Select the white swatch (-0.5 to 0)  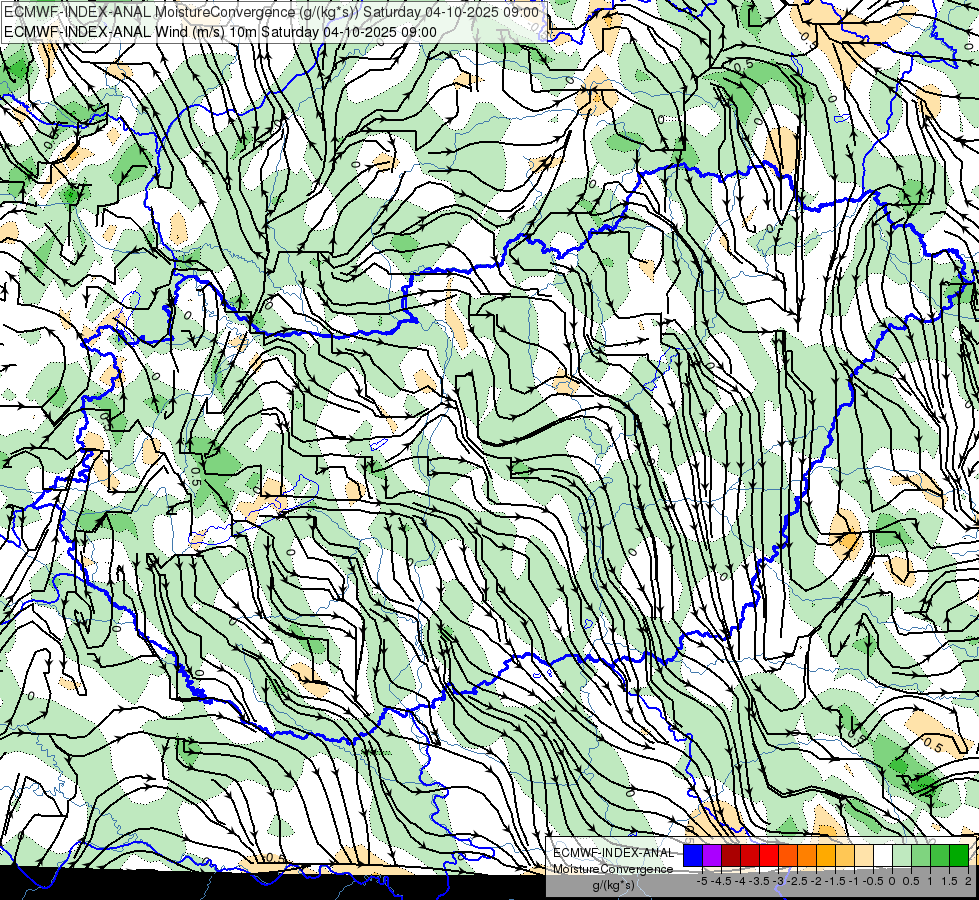pyautogui.click(x=883, y=856)
